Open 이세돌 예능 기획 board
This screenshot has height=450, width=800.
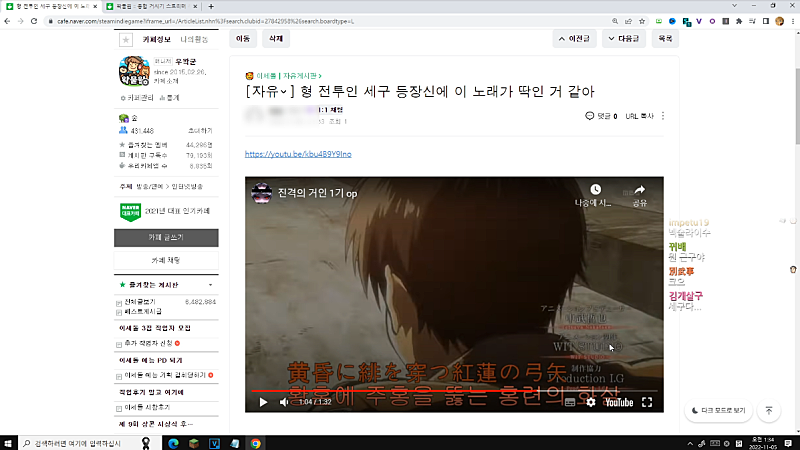point(165,375)
